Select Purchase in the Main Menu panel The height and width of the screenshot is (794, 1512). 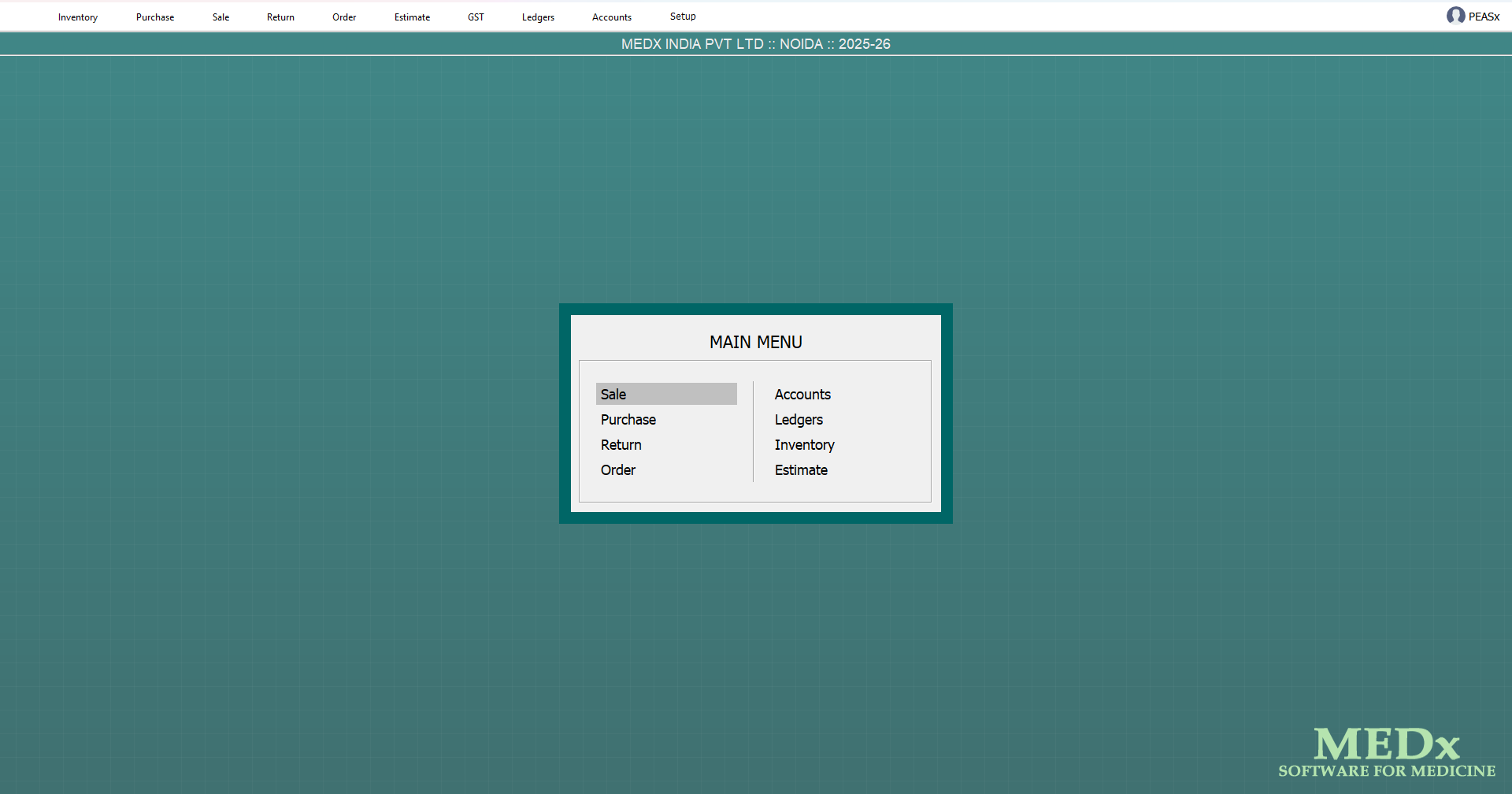628,420
